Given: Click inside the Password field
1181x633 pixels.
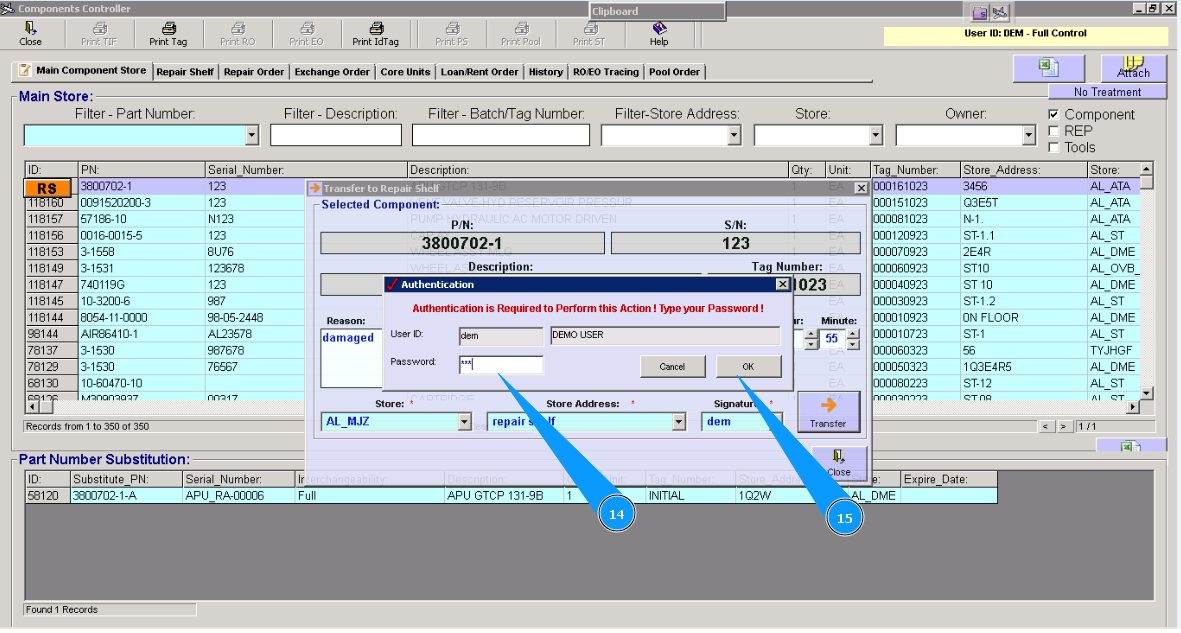Looking at the screenshot, I should [500, 364].
